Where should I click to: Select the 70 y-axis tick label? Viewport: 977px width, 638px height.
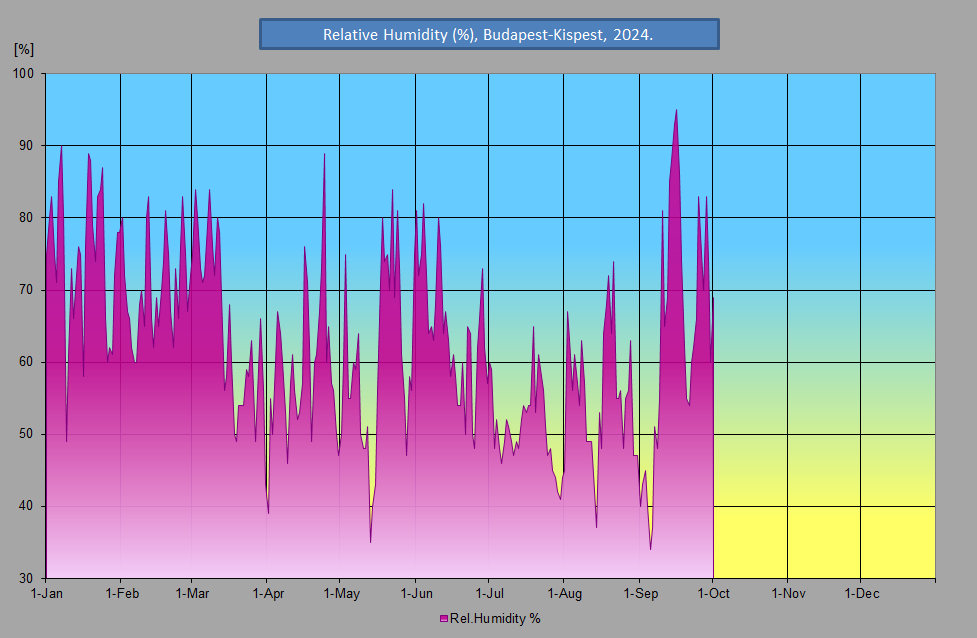[26, 290]
